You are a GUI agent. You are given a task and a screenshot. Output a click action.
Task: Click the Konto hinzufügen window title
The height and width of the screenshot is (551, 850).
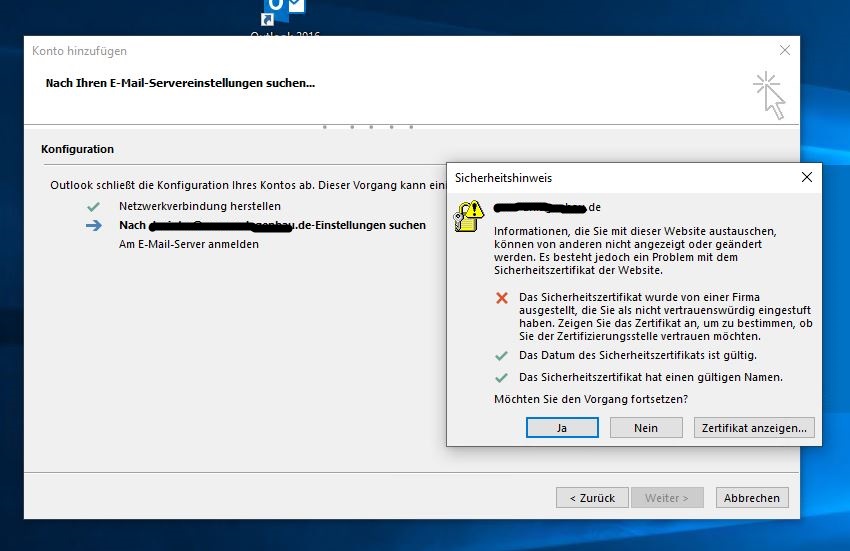(x=79, y=51)
